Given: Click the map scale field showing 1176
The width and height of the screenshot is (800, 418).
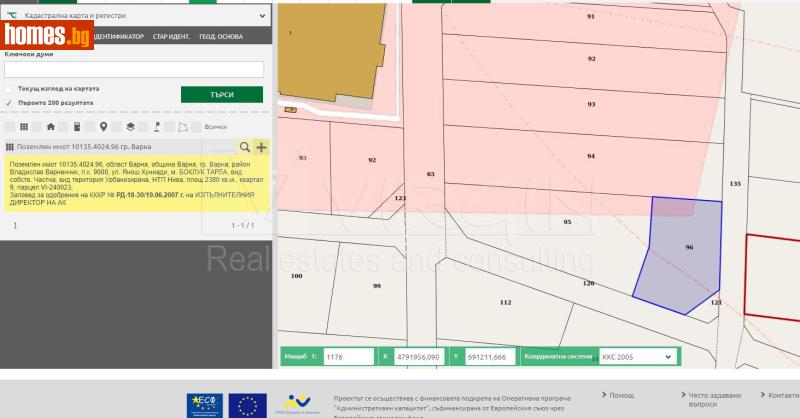Looking at the screenshot, I should [x=349, y=357].
